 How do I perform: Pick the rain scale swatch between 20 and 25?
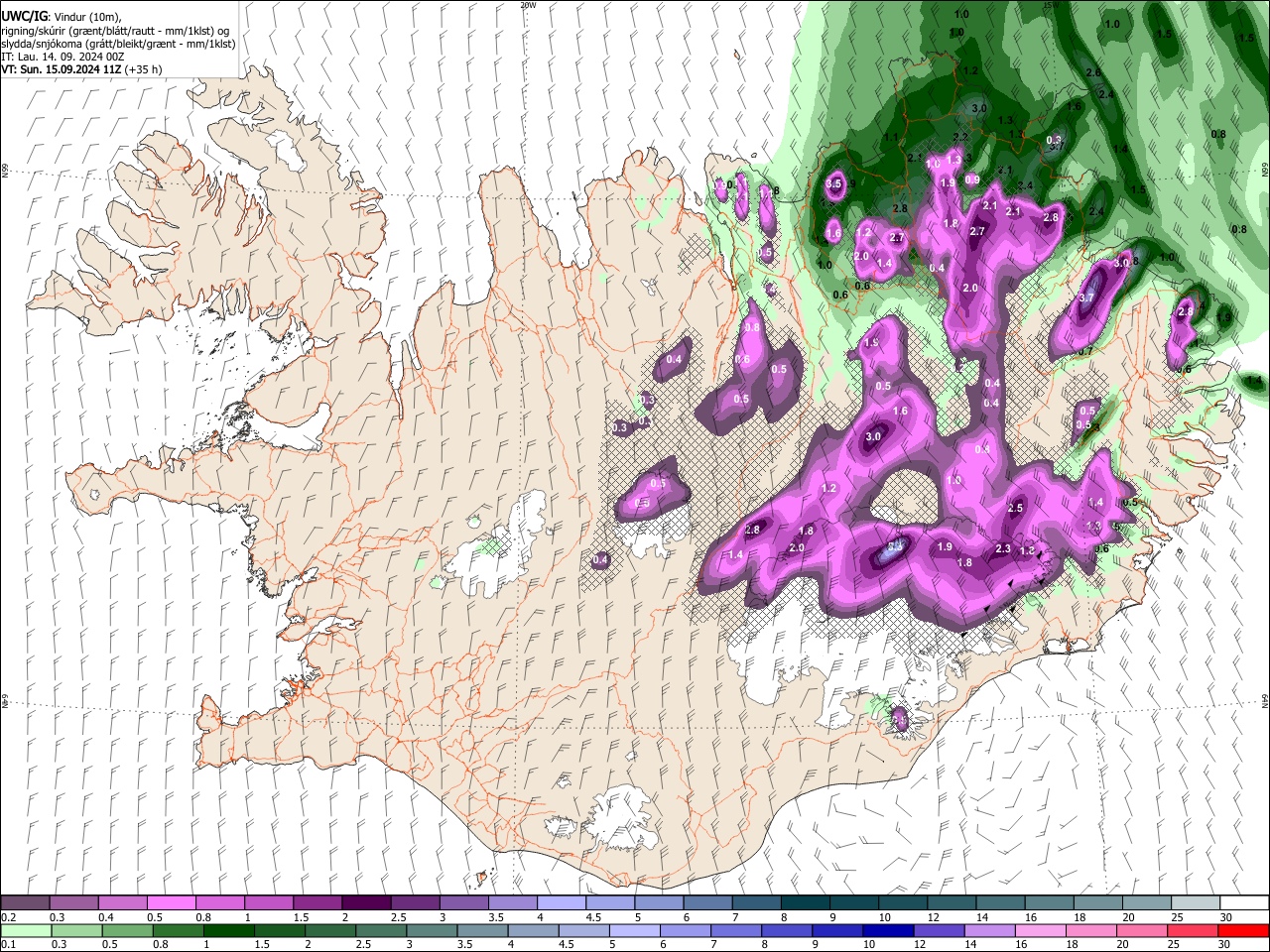point(1142,930)
